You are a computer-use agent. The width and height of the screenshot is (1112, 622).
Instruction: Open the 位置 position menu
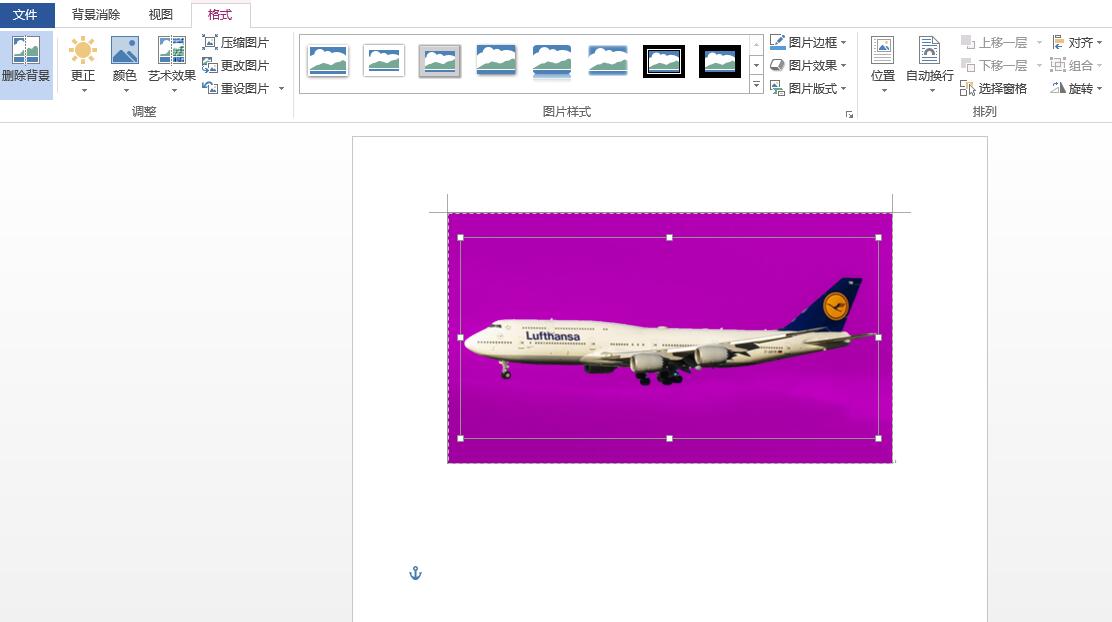tap(883, 64)
